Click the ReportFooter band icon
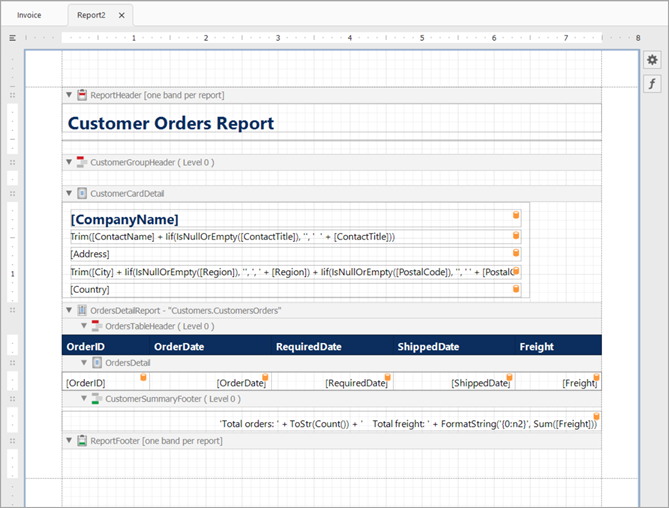The height and width of the screenshot is (508, 669). (82, 440)
